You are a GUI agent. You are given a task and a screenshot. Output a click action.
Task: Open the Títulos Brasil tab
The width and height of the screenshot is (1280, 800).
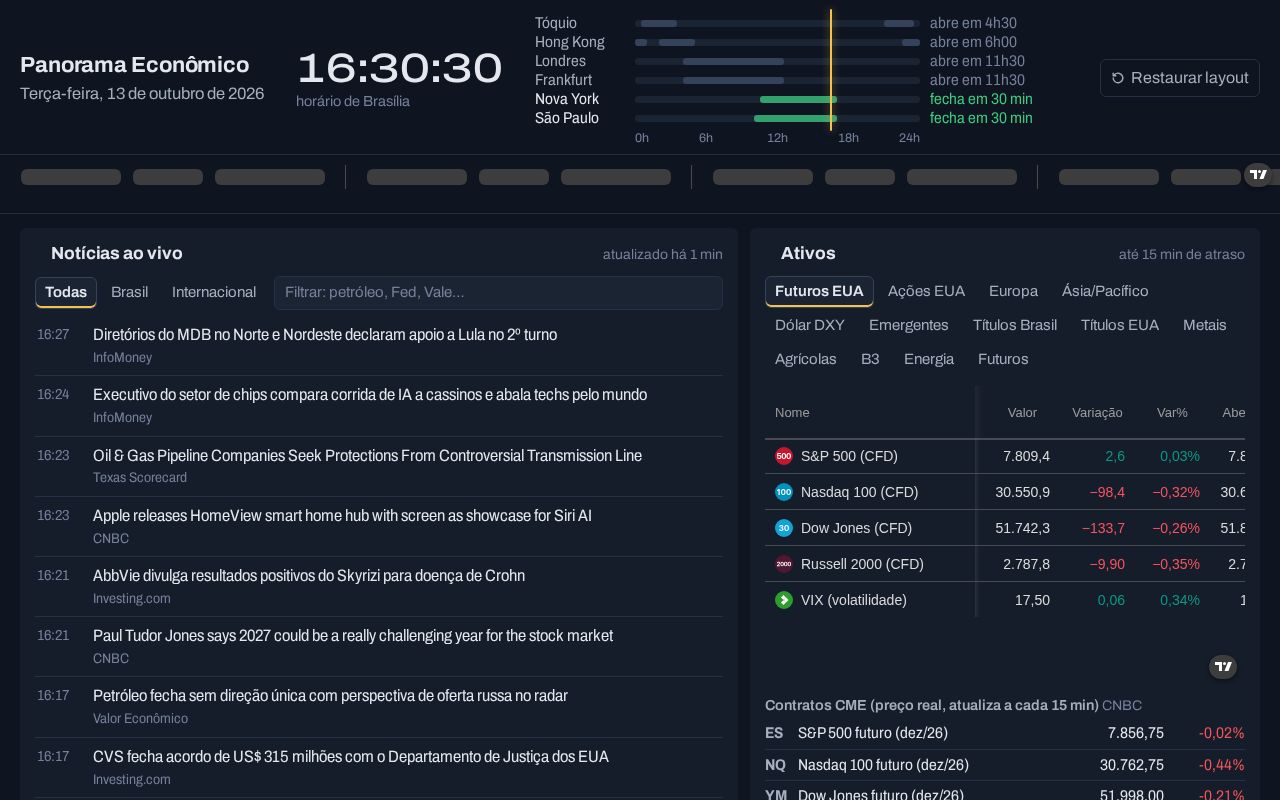(1015, 325)
